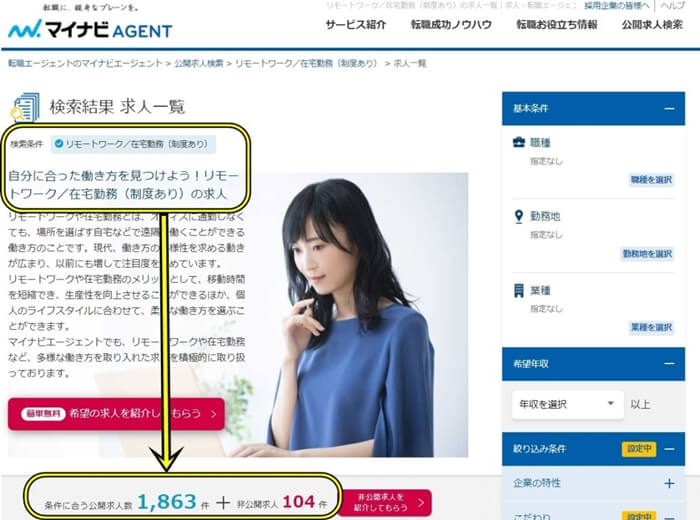Collapse the 希望年収 panel
The width and height of the screenshot is (700, 520).
click(669, 364)
